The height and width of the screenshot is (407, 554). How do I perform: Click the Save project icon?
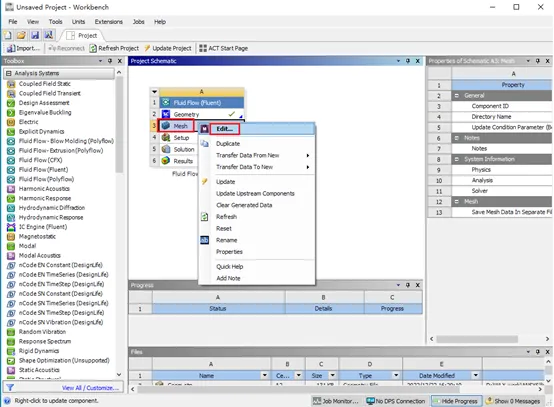point(35,35)
